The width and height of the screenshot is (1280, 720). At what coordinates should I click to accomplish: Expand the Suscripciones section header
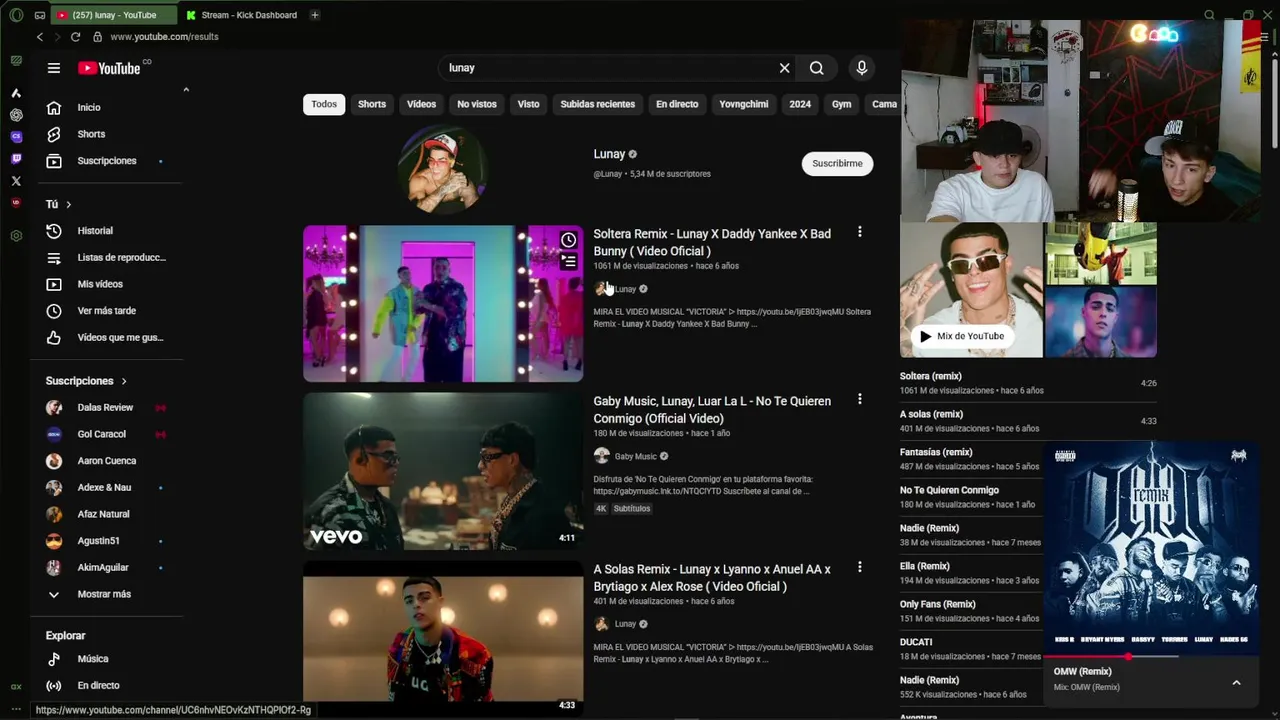(86, 381)
